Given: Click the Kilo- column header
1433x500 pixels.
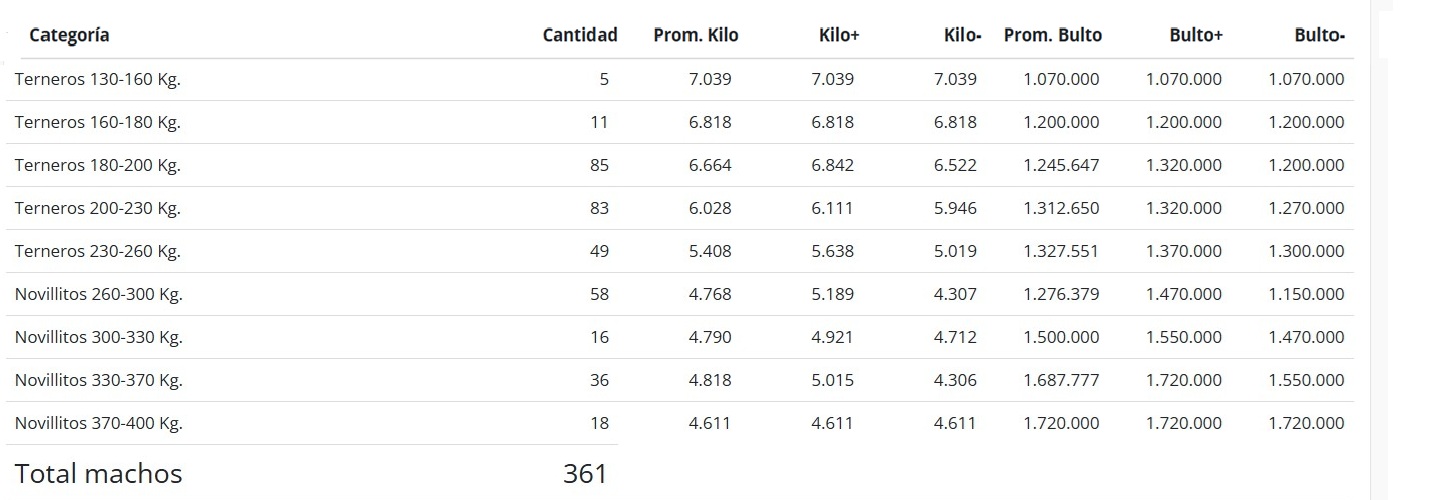Looking at the screenshot, I should pyautogui.click(x=962, y=35).
